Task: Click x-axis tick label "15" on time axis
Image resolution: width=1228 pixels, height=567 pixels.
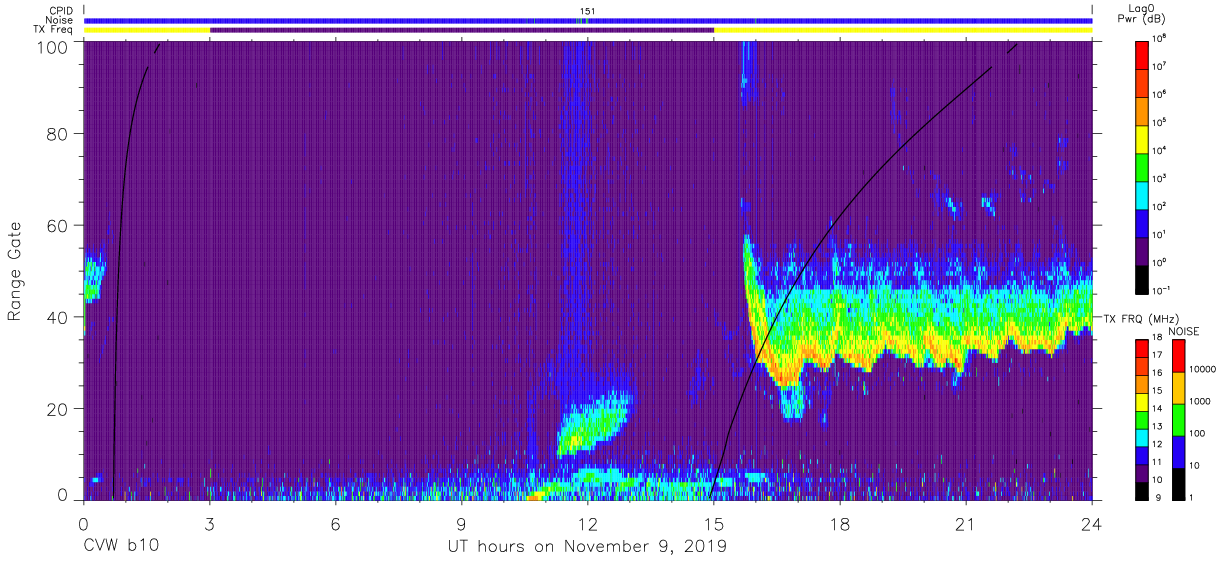Action: [x=714, y=523]
